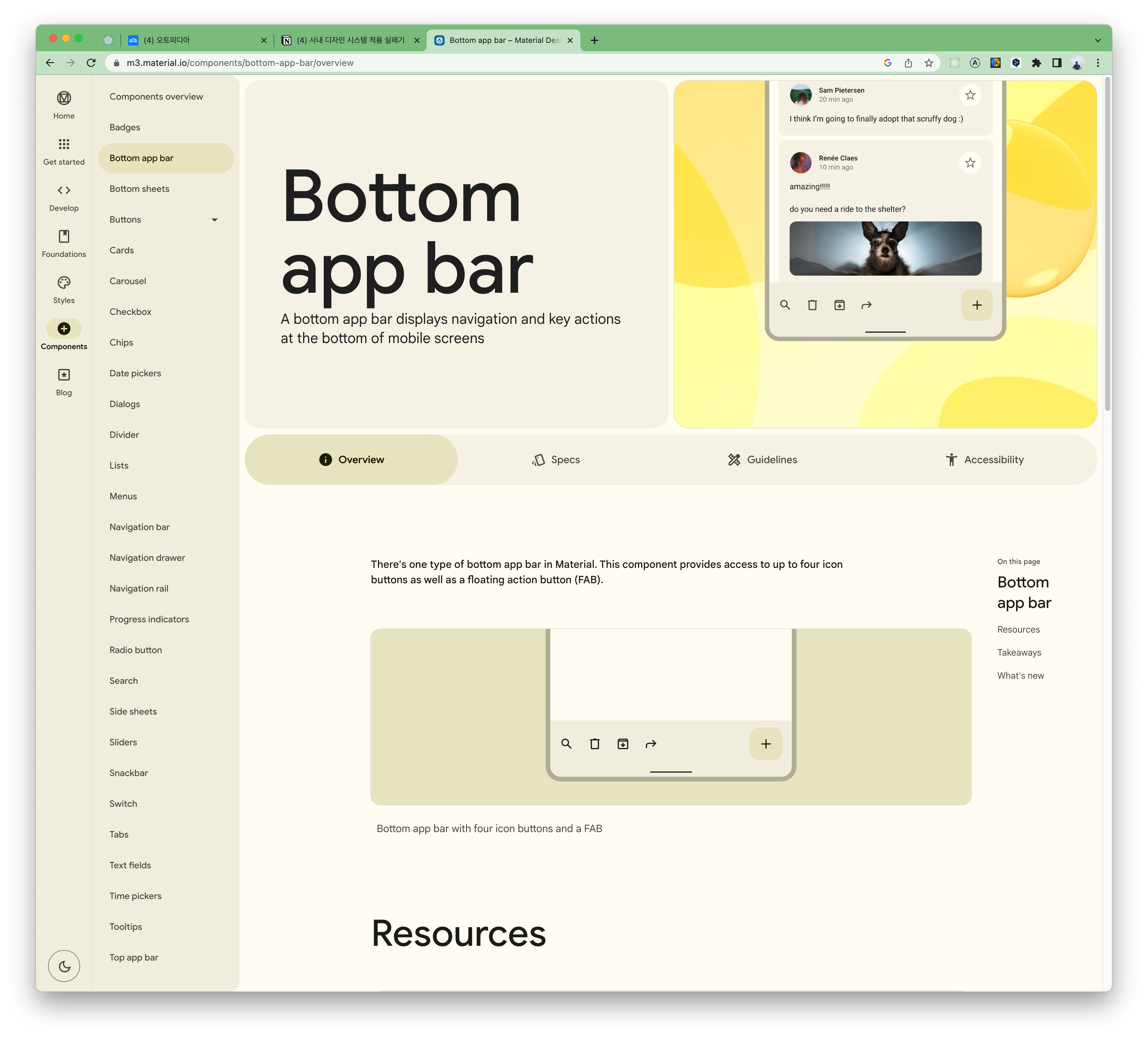Open Navigation drawer in the components list
Screen dimensions: 1148x1039
click(147, 558)
